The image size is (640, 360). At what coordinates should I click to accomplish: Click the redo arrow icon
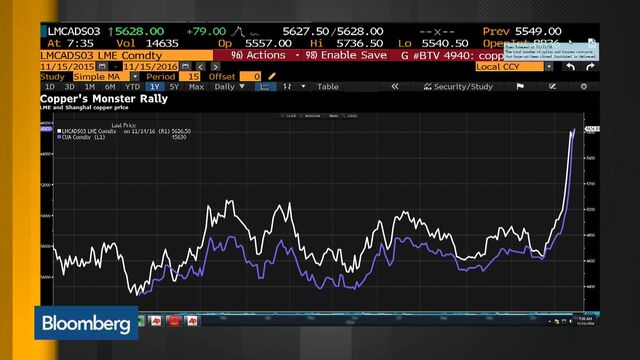(590, 67)
